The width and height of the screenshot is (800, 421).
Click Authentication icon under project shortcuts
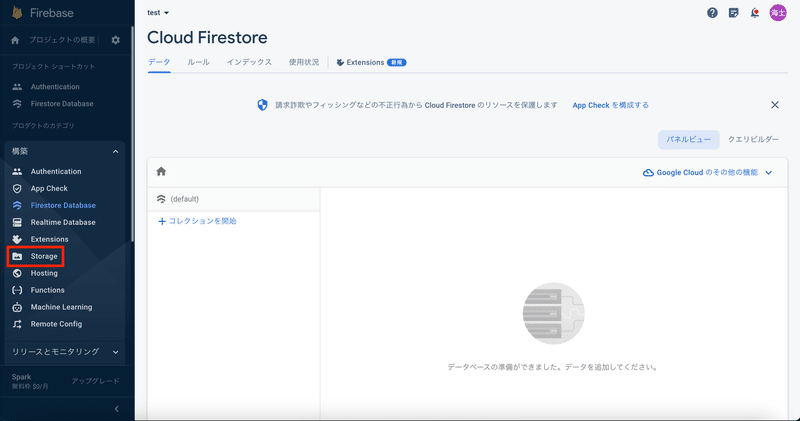(17, 87)
